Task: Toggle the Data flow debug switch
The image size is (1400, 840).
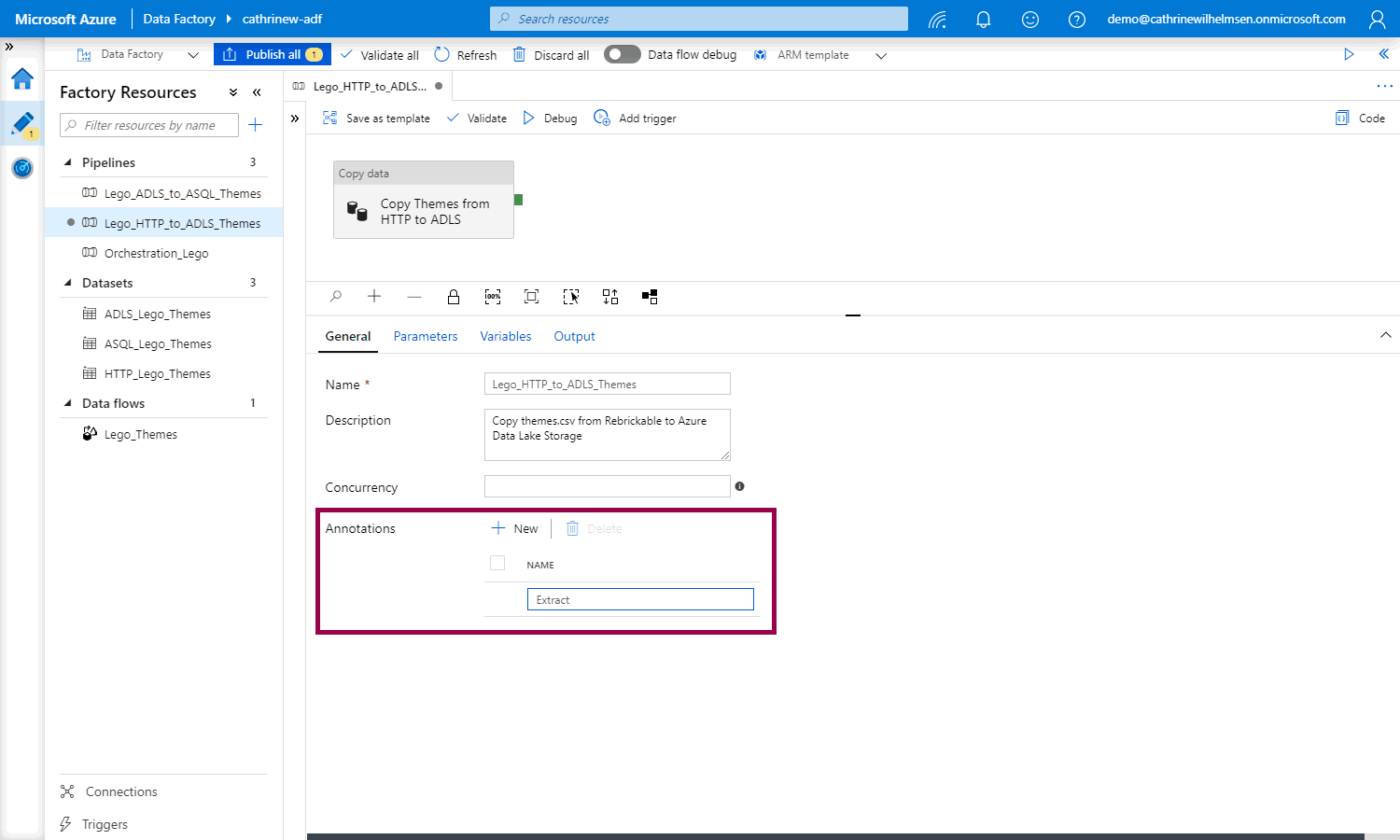Action: pyautogui.click(x=623, y=55)
